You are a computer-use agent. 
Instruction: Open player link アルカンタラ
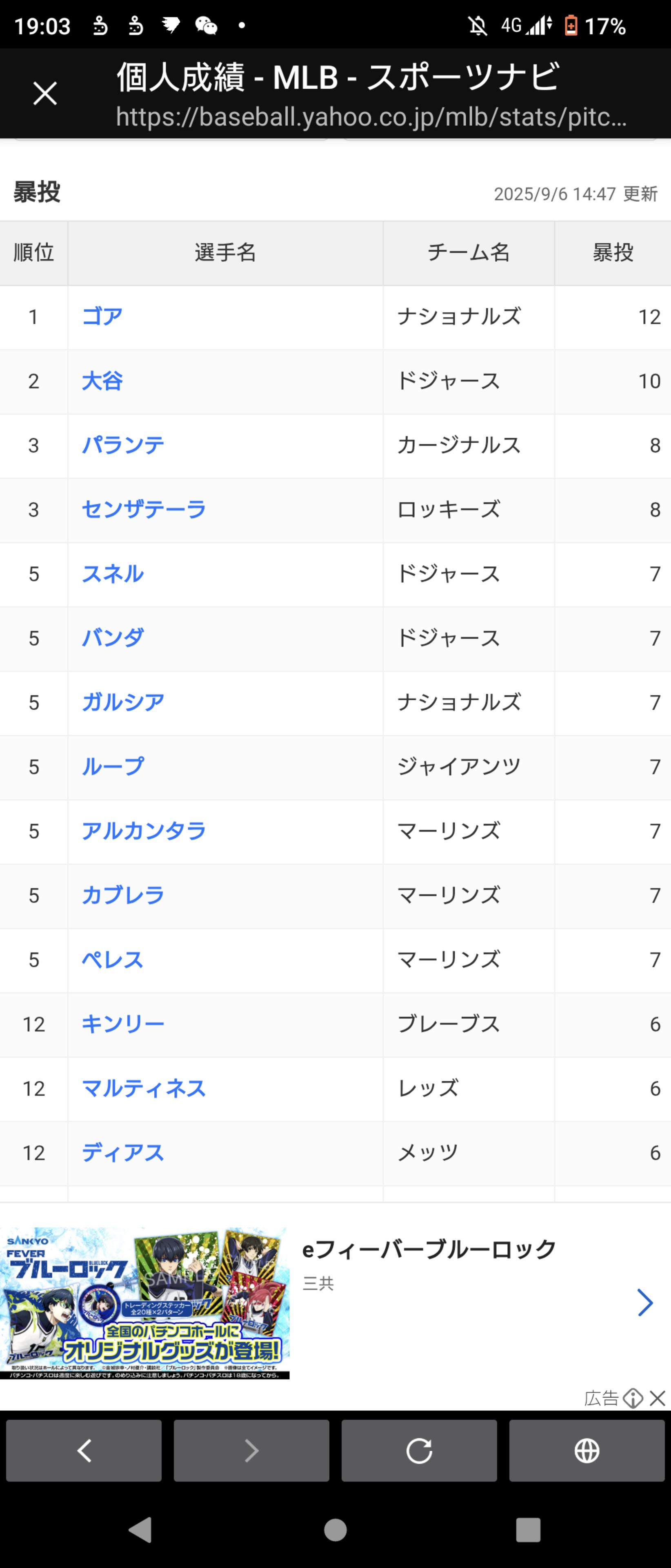coord(144,831)
